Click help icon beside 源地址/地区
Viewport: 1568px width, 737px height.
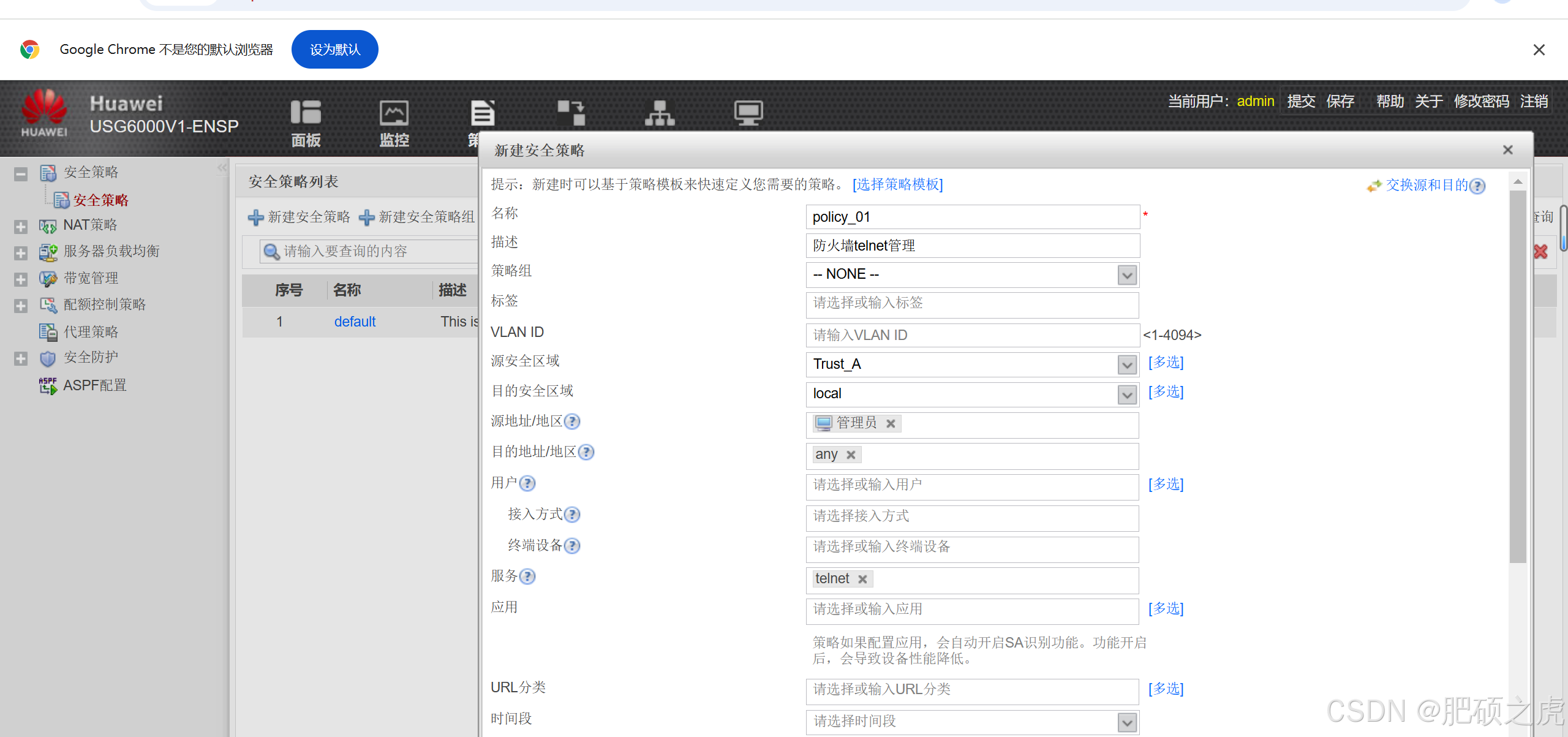point(572,421)
